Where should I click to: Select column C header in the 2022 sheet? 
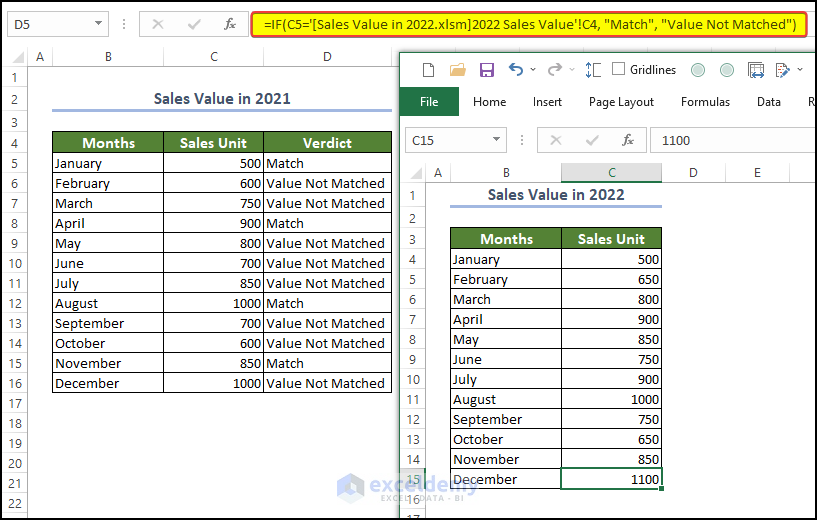point(612,172)
